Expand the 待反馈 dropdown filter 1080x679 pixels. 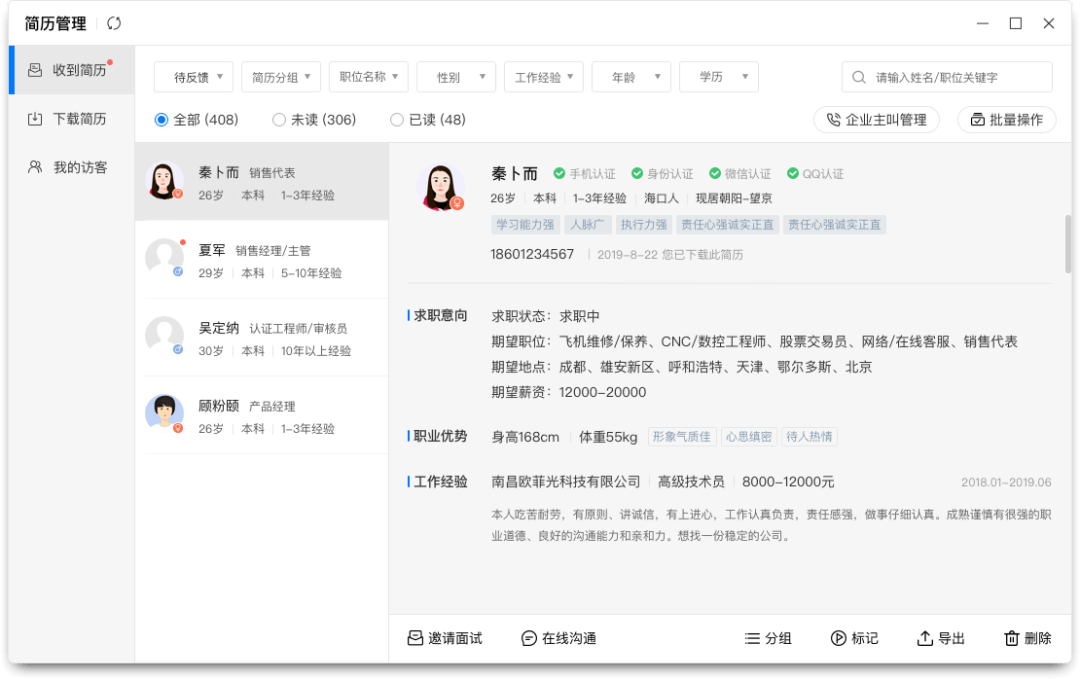[194, 77]
